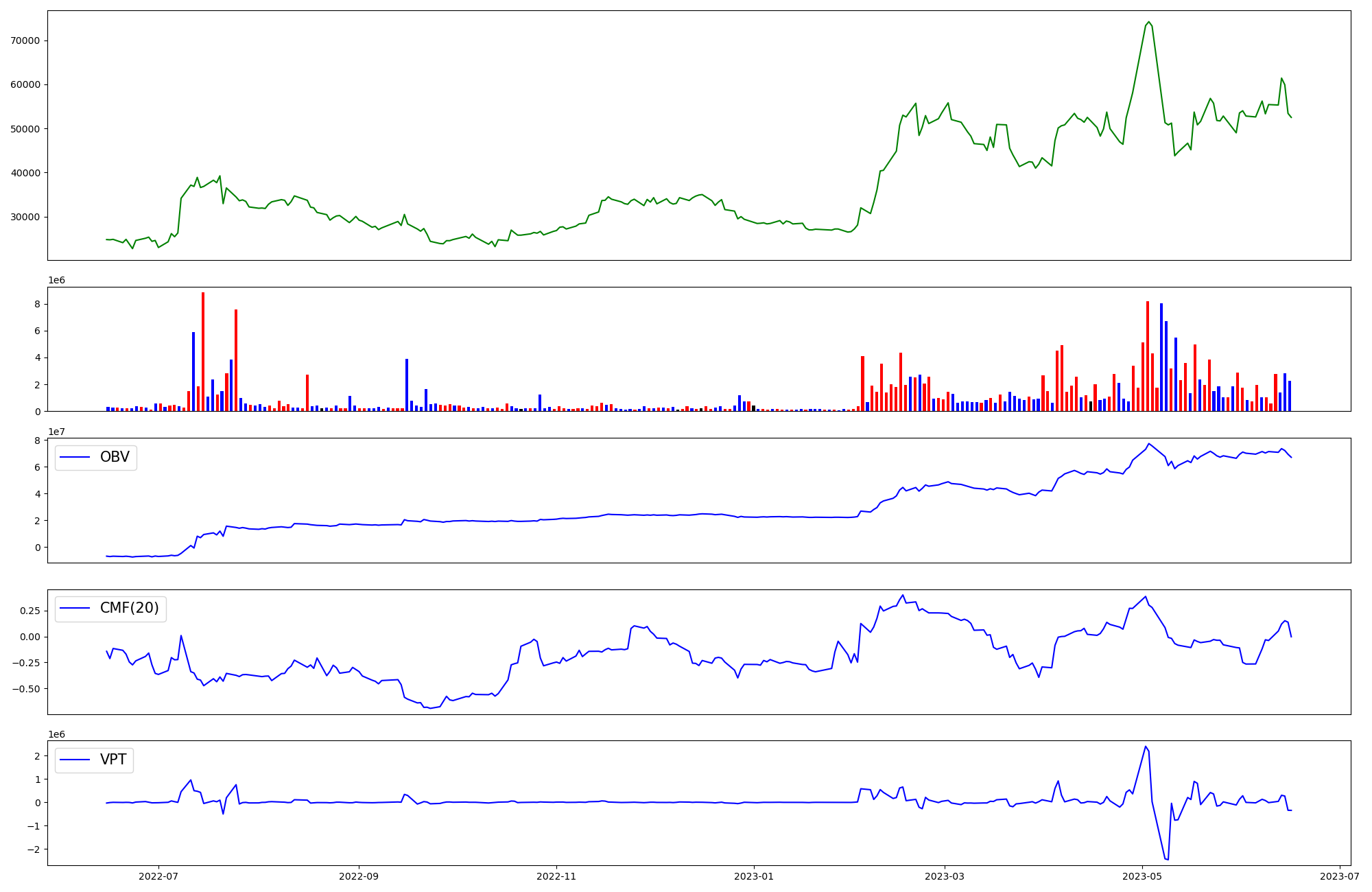Click the −0.50 CMF axis label
Viewport: 1372px width, 892px height.
click(x=25, y=688)
